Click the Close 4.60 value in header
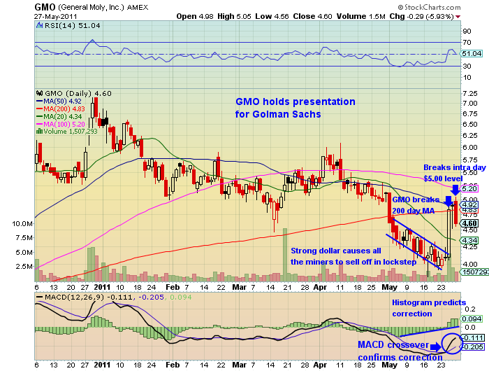Viewport: 489px width, 371px height. coord(312,16)
